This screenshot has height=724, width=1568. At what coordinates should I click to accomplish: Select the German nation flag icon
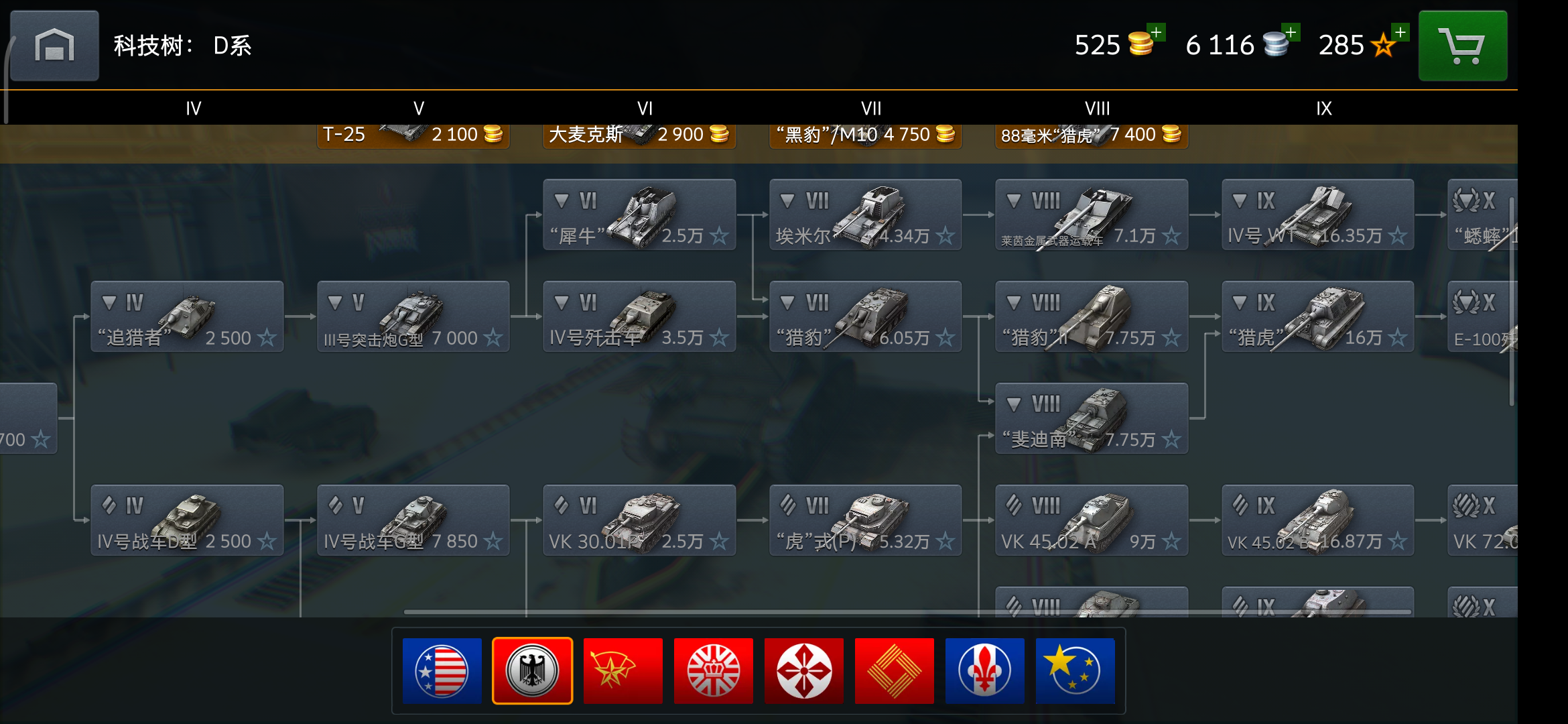point(533,670)
